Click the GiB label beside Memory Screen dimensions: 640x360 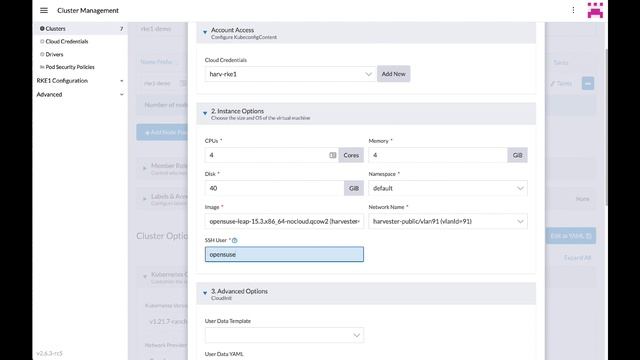pyautogui.click(x=518, y=155)
